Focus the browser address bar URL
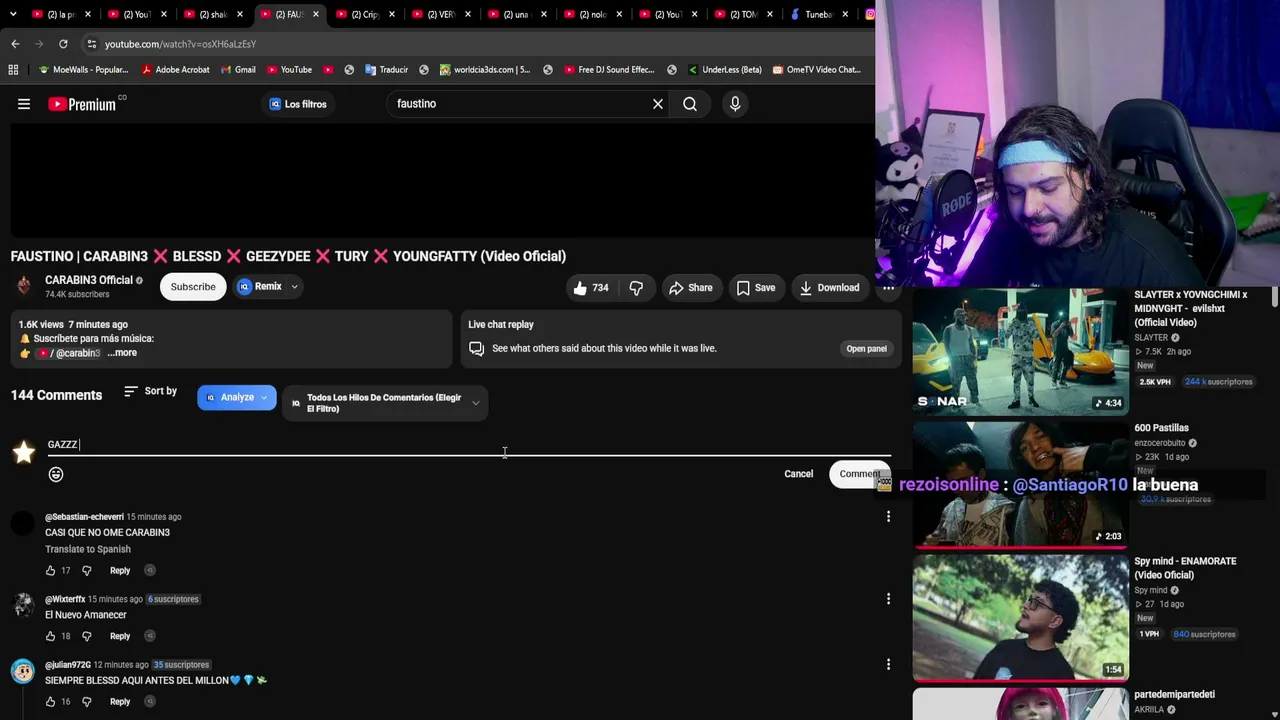Image resolution: width=1280 pixels, height=720 pixels. coord(180,44)
